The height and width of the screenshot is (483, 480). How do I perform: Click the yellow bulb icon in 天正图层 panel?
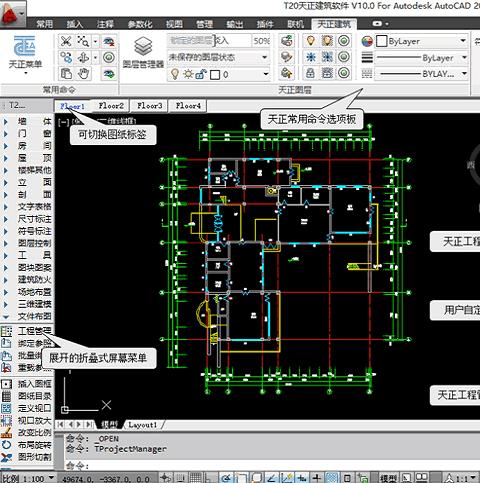[x=310, y=41]
